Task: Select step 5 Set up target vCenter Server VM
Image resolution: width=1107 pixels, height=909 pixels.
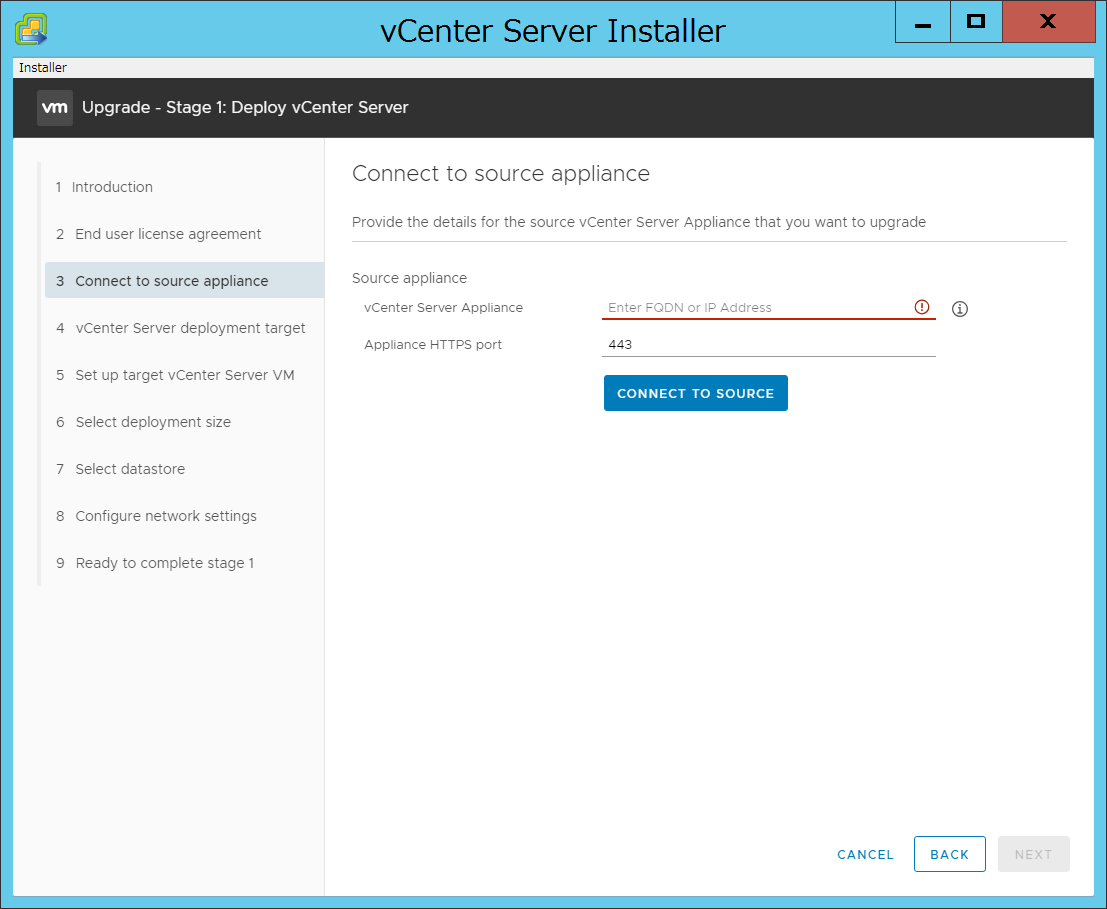Action: tap(184, 375)
